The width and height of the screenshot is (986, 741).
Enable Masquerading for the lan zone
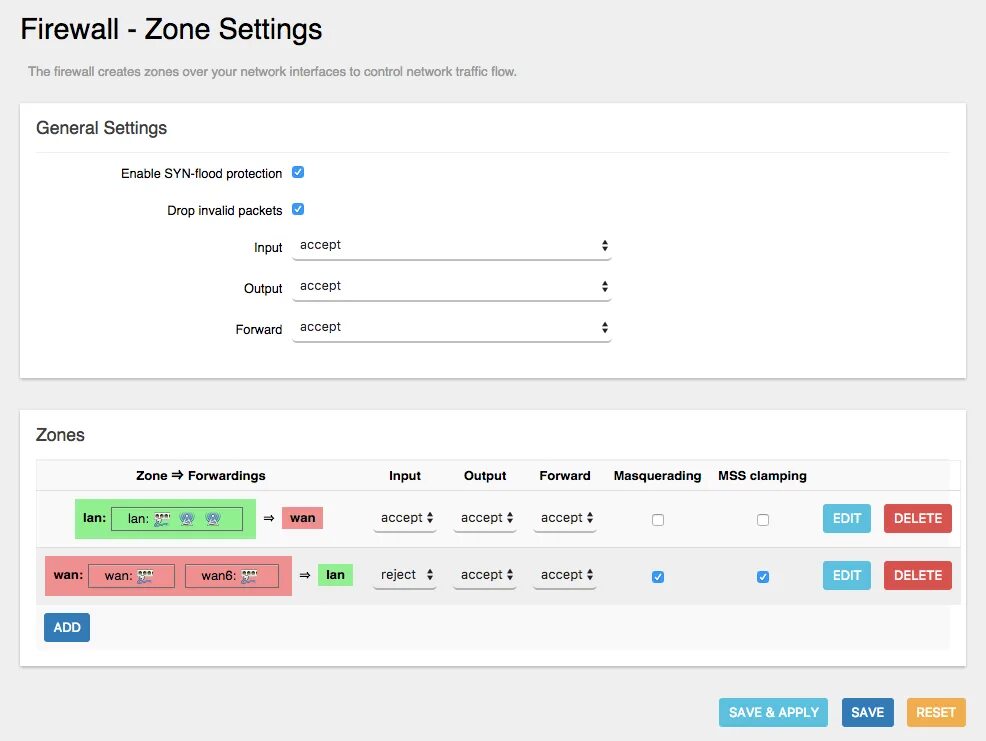point(657,520)
